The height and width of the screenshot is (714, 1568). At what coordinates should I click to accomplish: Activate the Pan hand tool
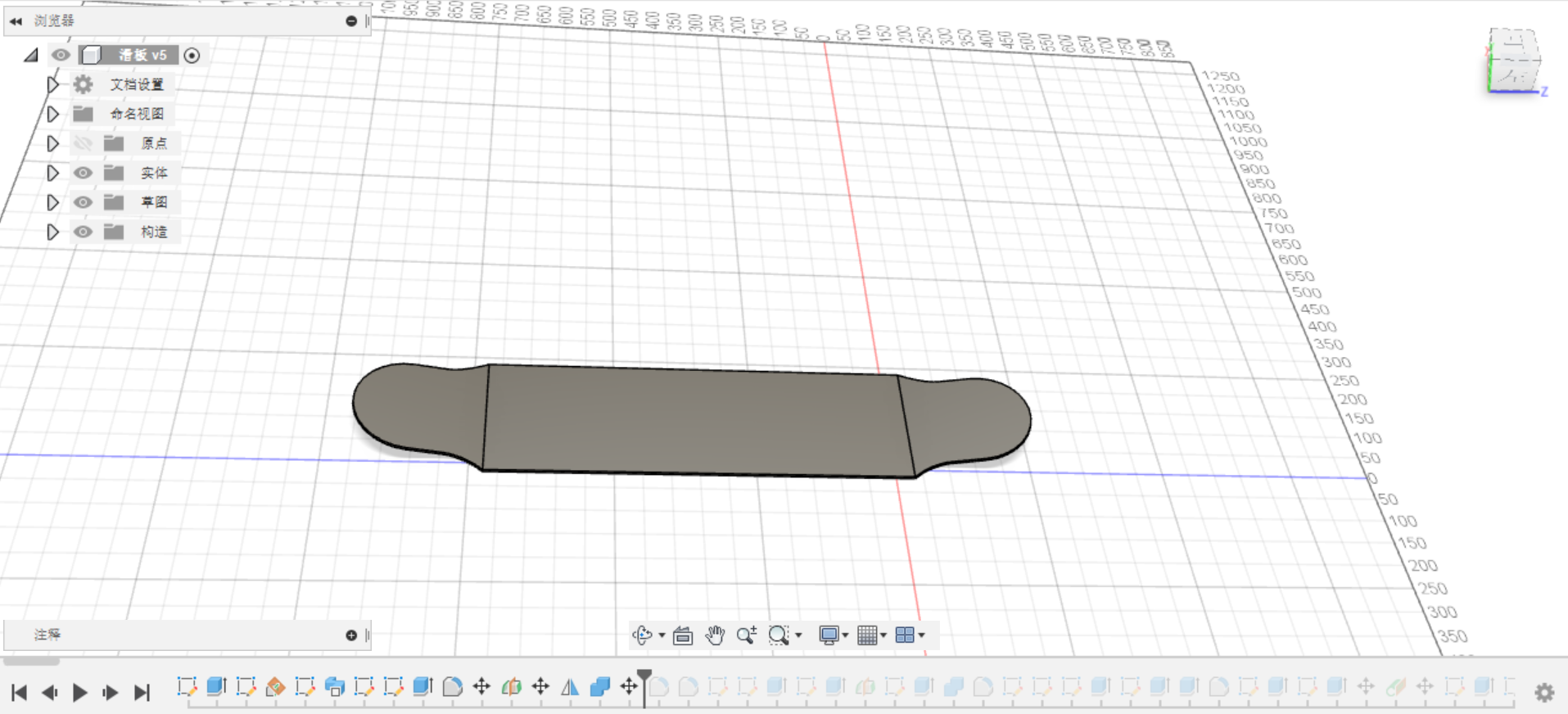click(715, 635)
